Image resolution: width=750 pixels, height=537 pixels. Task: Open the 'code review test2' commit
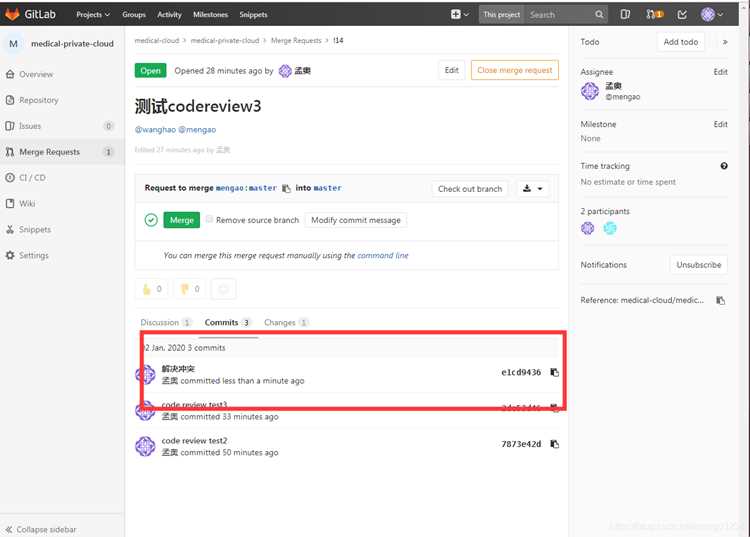click(x=194, y=440)
